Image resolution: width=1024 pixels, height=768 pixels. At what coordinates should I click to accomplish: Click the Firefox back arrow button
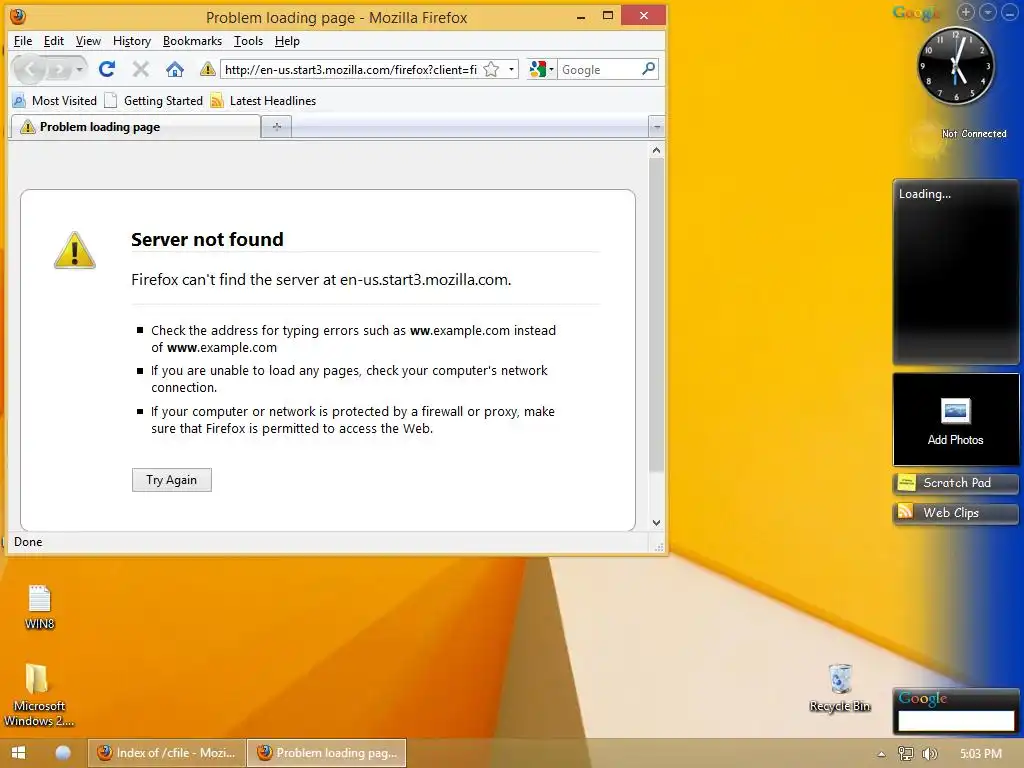tap(29, 69)
